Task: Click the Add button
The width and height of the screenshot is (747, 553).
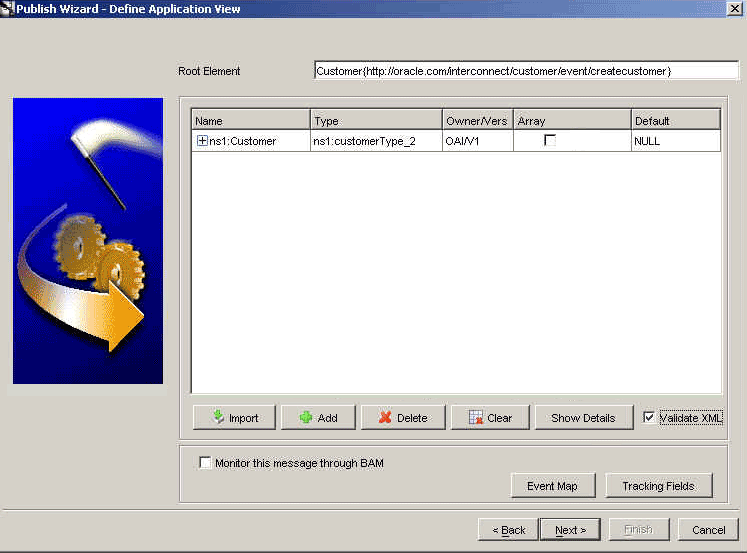Action: click(x=318, y=418)
